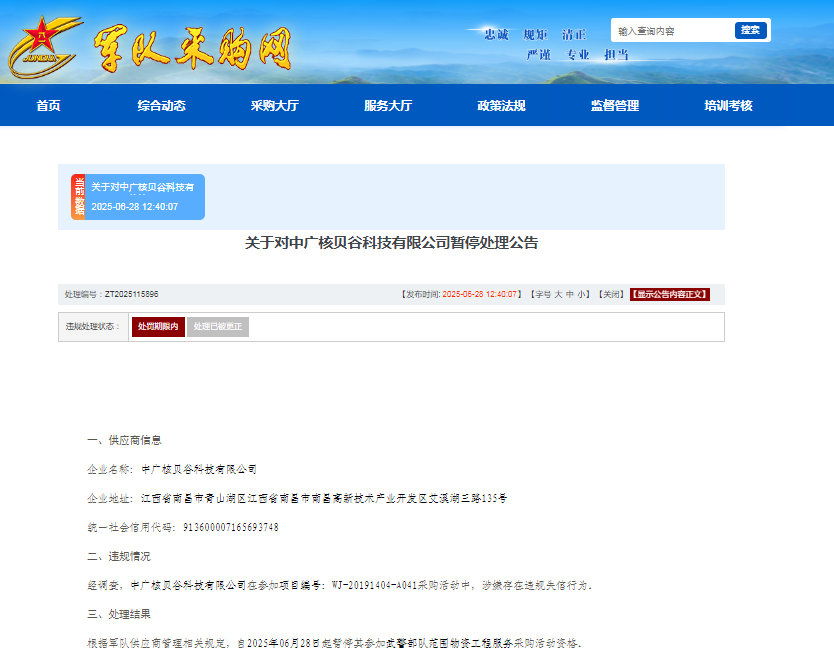
Task: Click the 处理编号 ZT2025115896 text
Action: 112,294
